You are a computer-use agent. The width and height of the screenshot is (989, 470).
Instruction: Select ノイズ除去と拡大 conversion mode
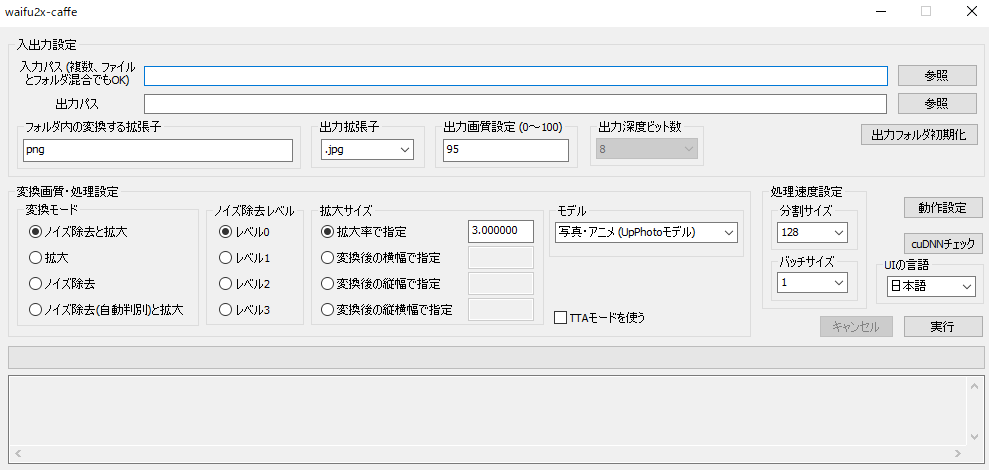(78, 232)
